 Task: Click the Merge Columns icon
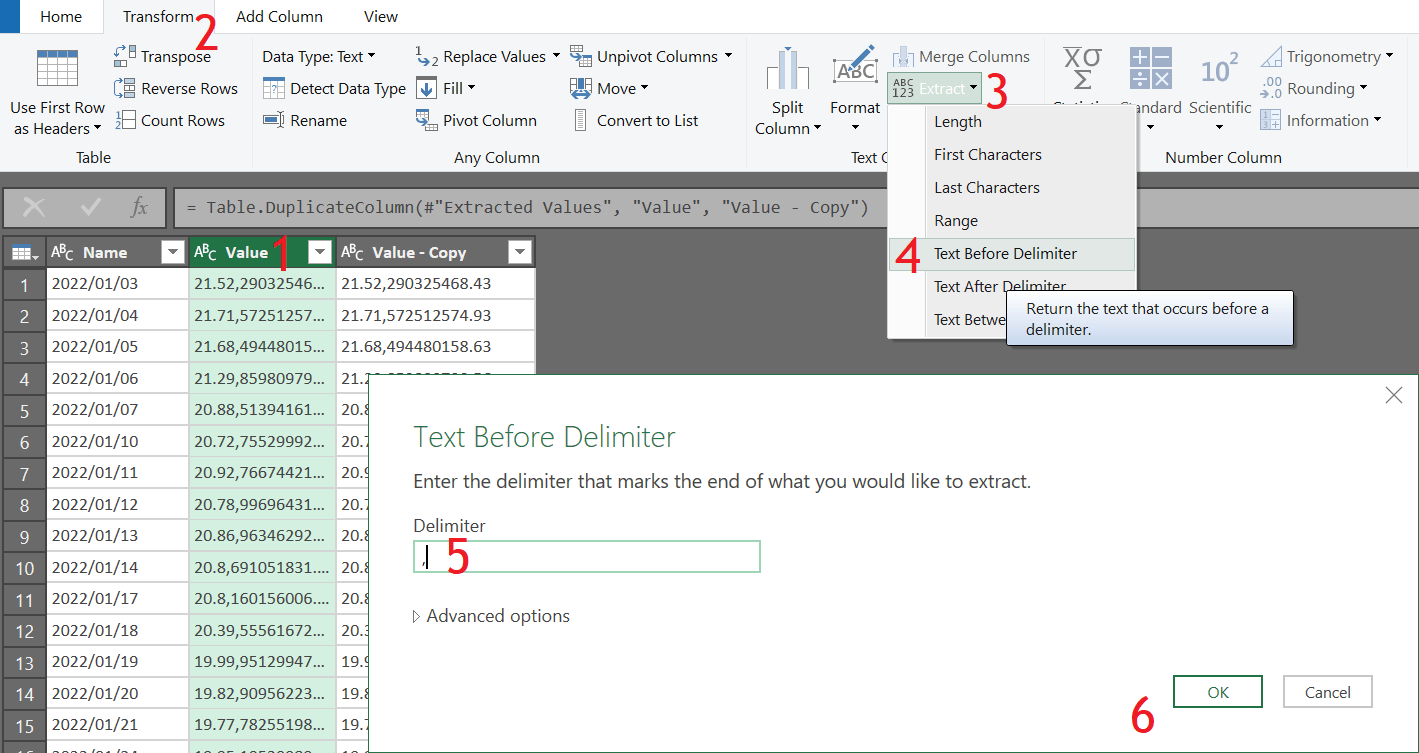pyautogui.click(x=903, y=56)
